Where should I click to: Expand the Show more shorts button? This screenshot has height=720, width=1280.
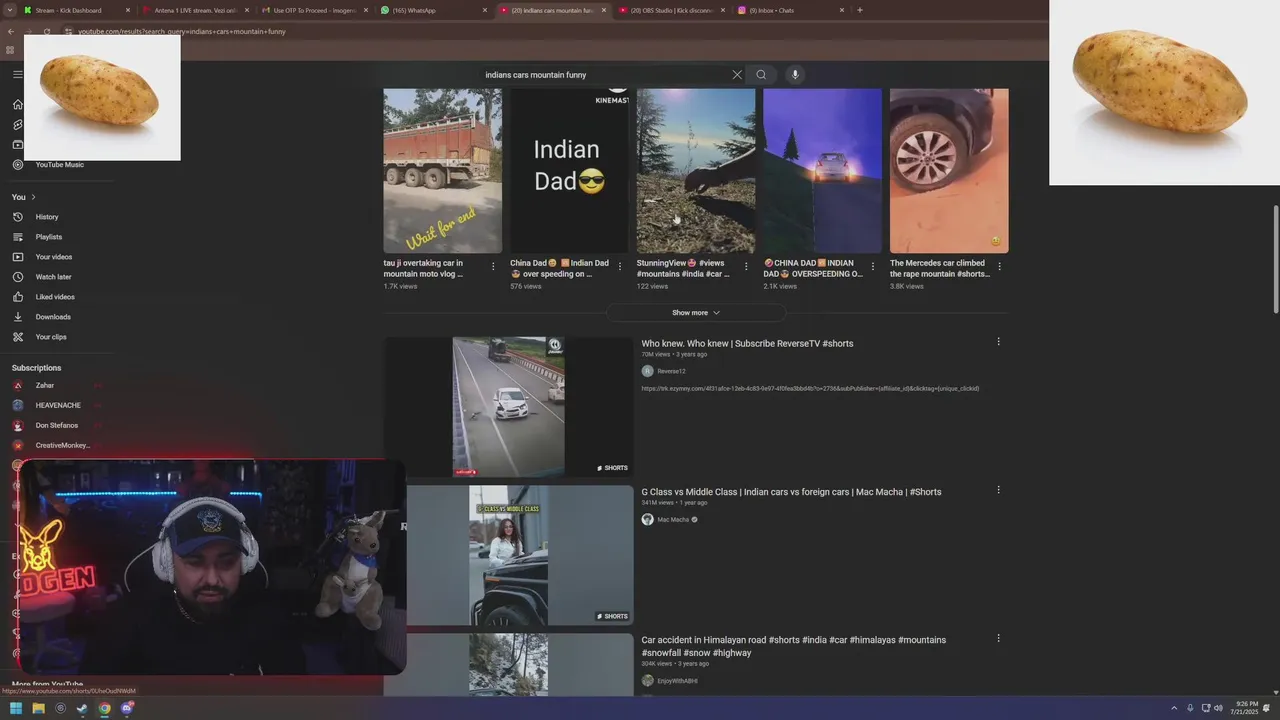[x=695, y=313]
